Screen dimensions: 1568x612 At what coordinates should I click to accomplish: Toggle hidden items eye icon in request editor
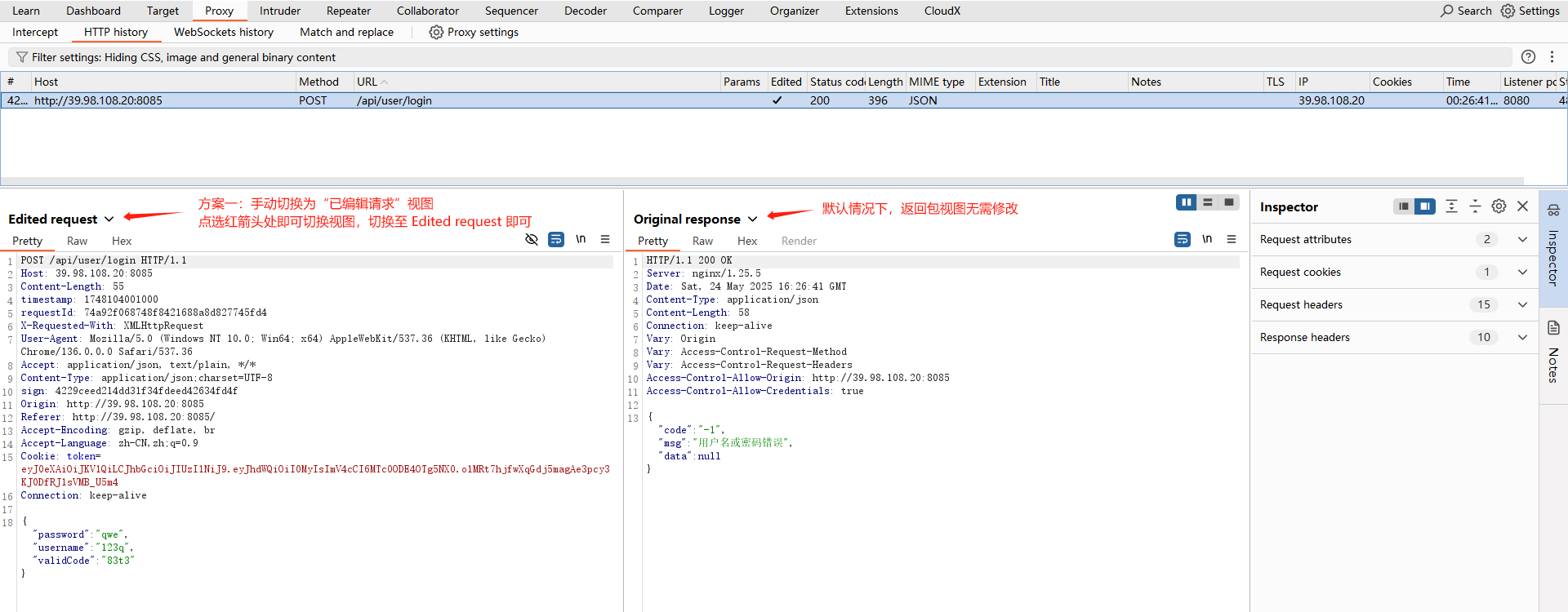(532, 239)
